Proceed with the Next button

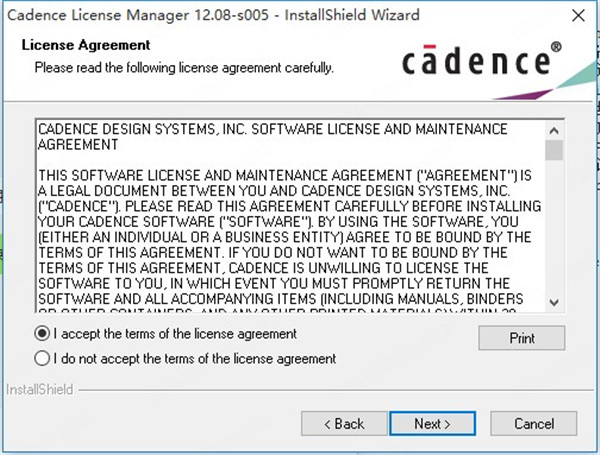tap(432, 424)
